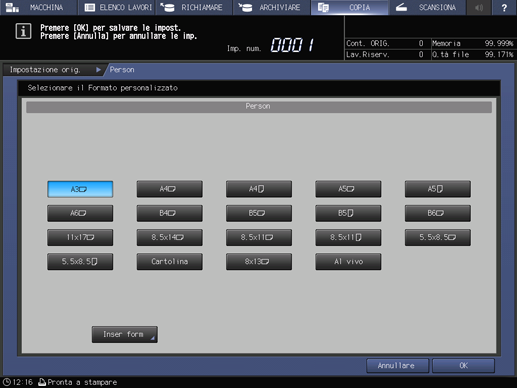This screenshot has width=517, height=388.
Task: Open the MACCHINA tab
Action: [39, 7]
